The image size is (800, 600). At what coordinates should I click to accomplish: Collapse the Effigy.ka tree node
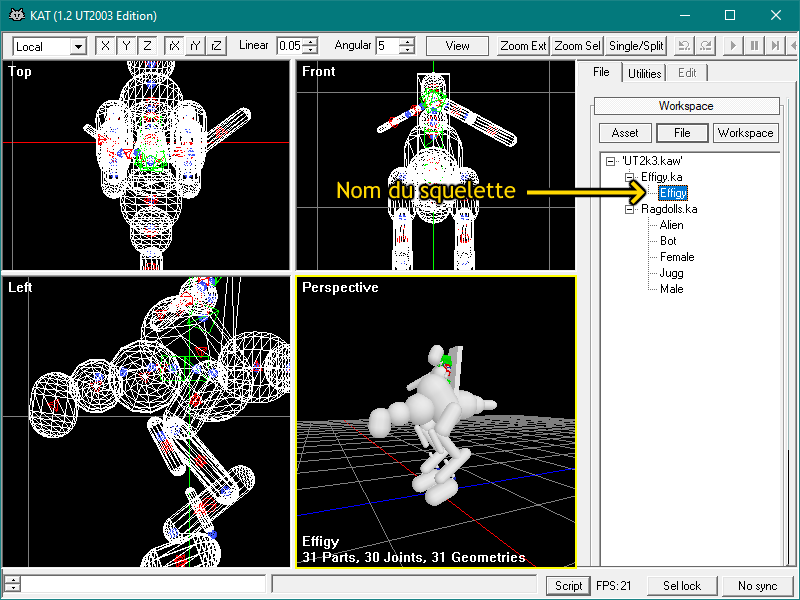pyautogui.click(x=630, y=177)
